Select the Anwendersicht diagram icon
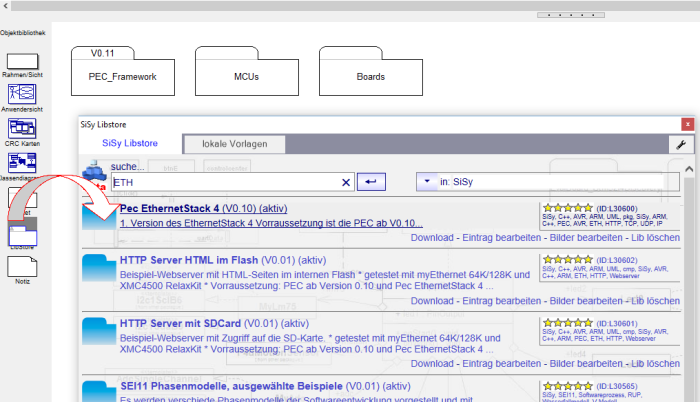700x402 pixels. pyautogui.click(x=22, y=94)
